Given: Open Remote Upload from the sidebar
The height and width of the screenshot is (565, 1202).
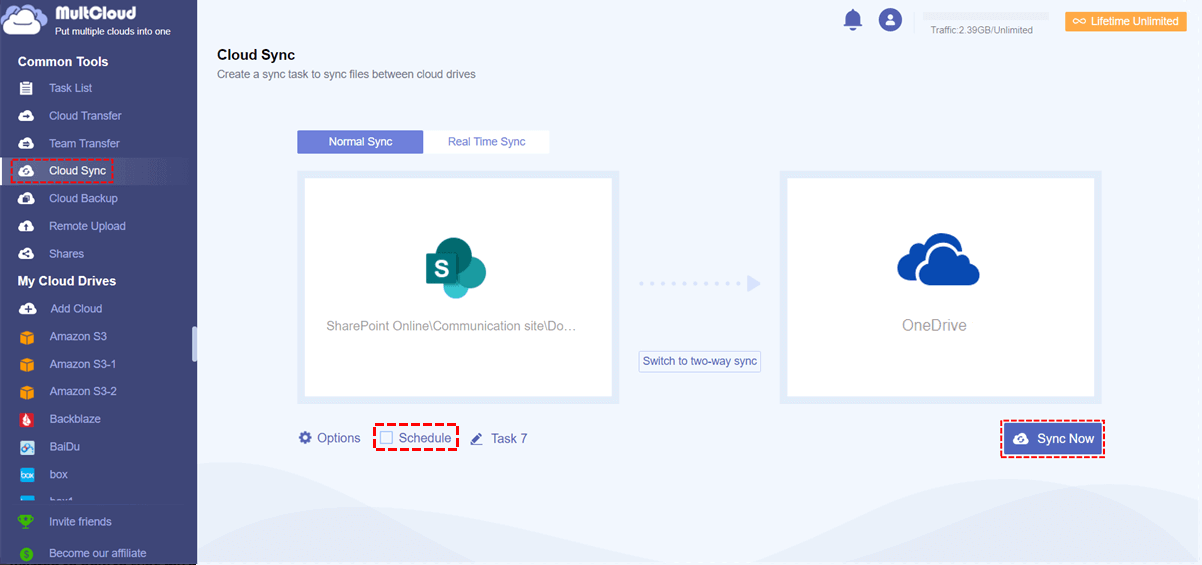Looking at the screenshot, I should click(x=87, y=226).
